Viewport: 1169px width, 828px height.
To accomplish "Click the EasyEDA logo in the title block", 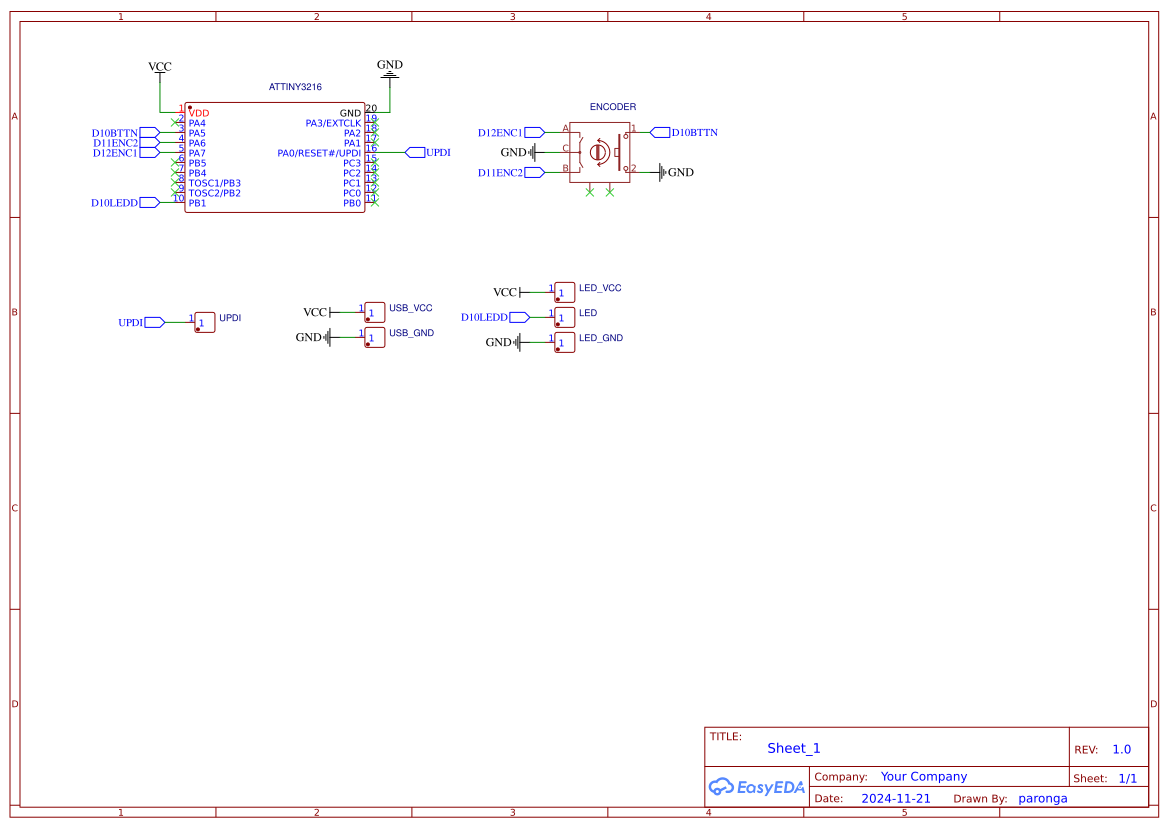I will tap(757, 787).
